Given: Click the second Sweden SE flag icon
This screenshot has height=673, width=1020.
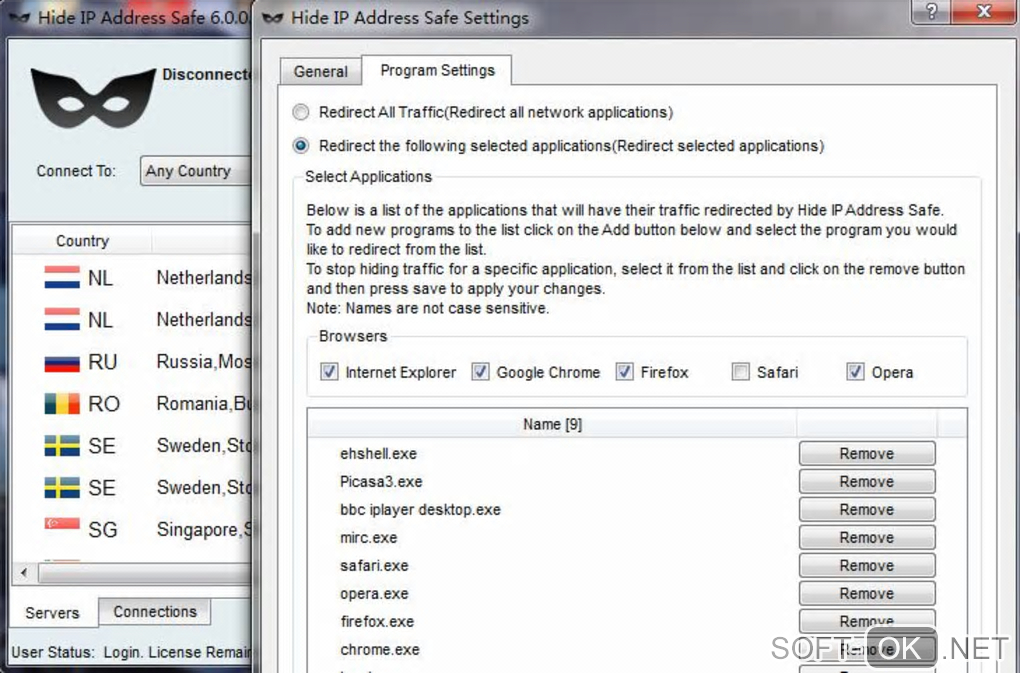Looking at the screenshot, I should tap(62, 487).
